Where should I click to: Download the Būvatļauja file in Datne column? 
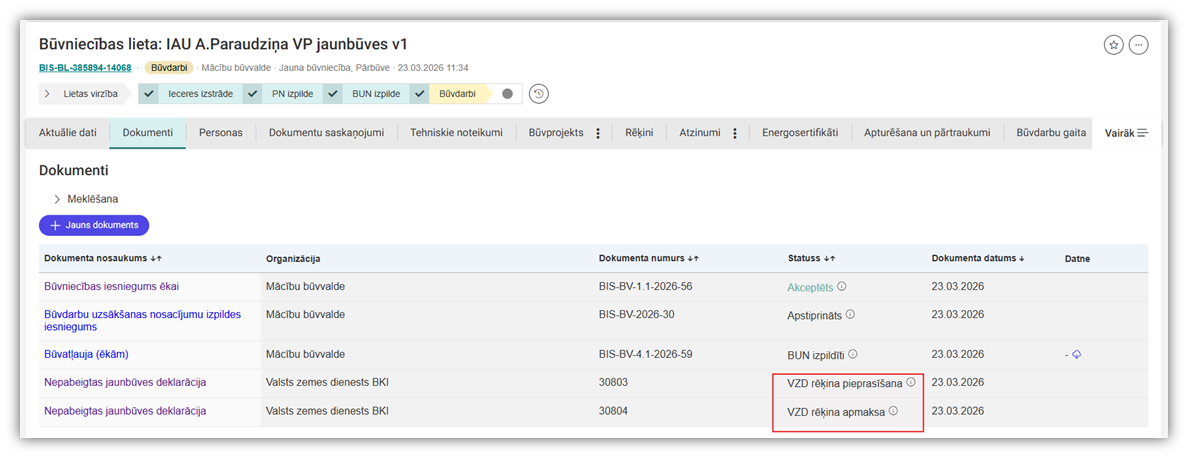coord(1077,354)
